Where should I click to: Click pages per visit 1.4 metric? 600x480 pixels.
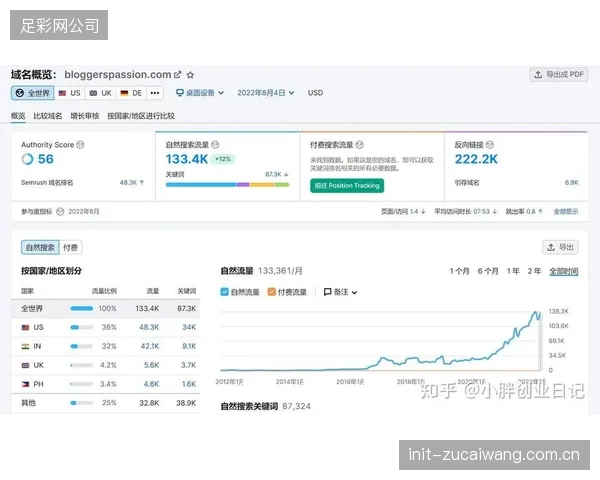(x=403, y=212)
